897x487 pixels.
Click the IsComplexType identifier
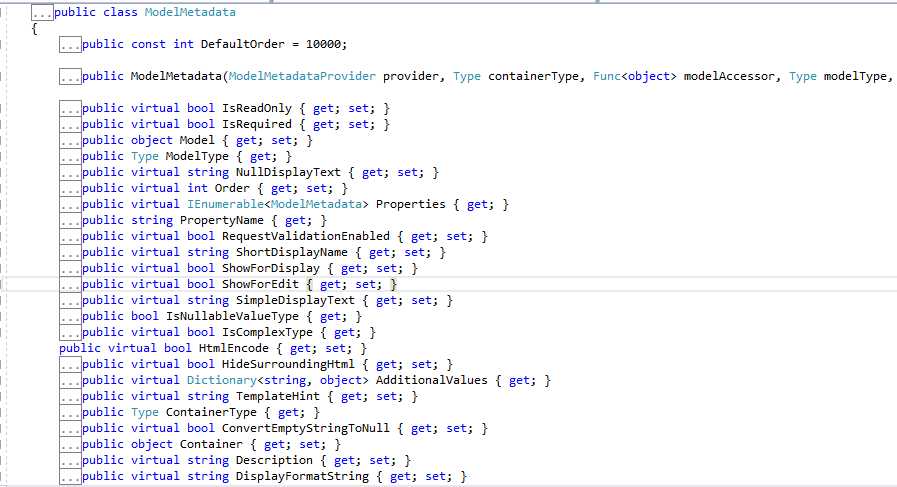click(267, 332)
